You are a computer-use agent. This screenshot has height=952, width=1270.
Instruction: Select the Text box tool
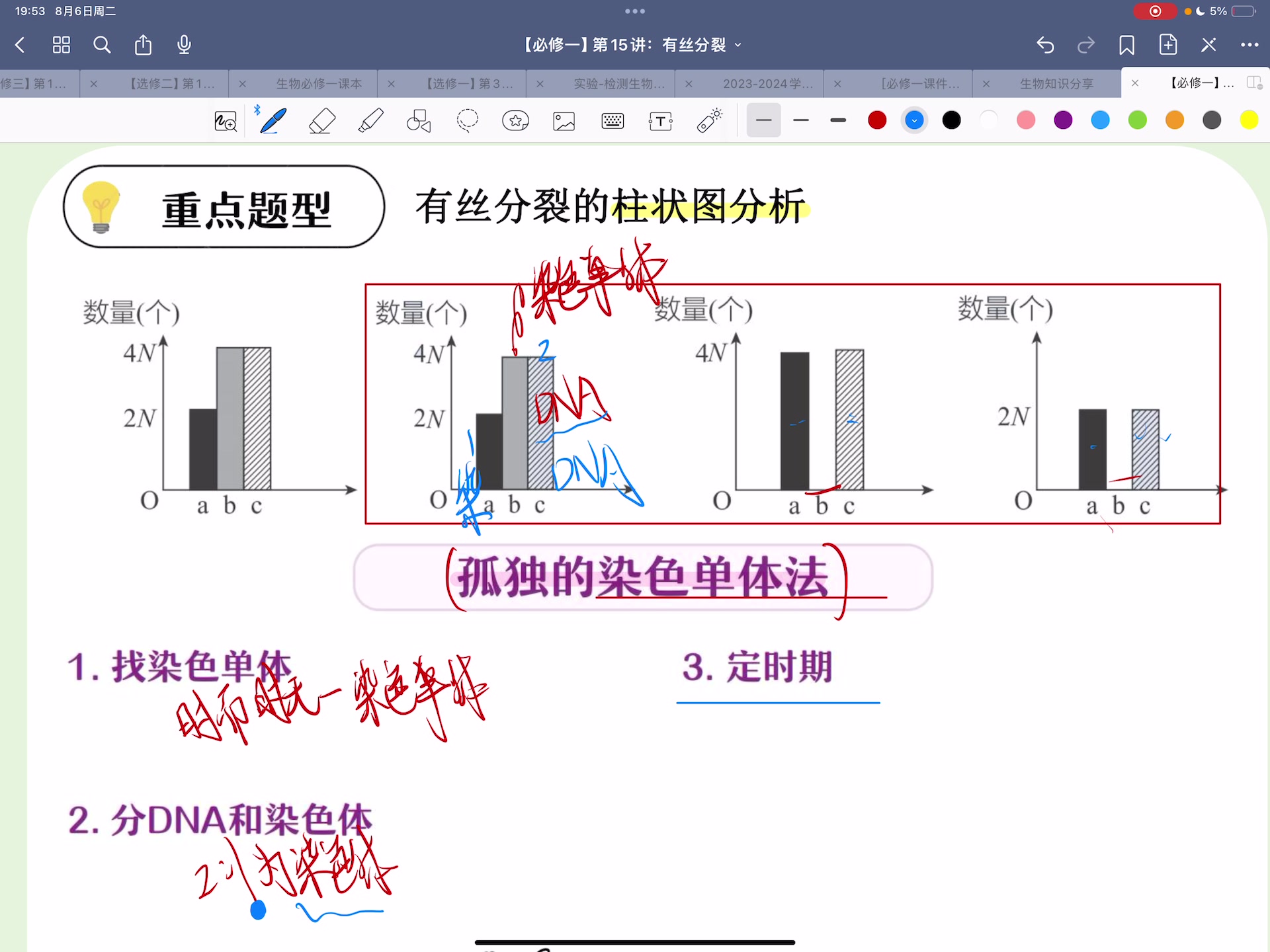coord(661,121)
